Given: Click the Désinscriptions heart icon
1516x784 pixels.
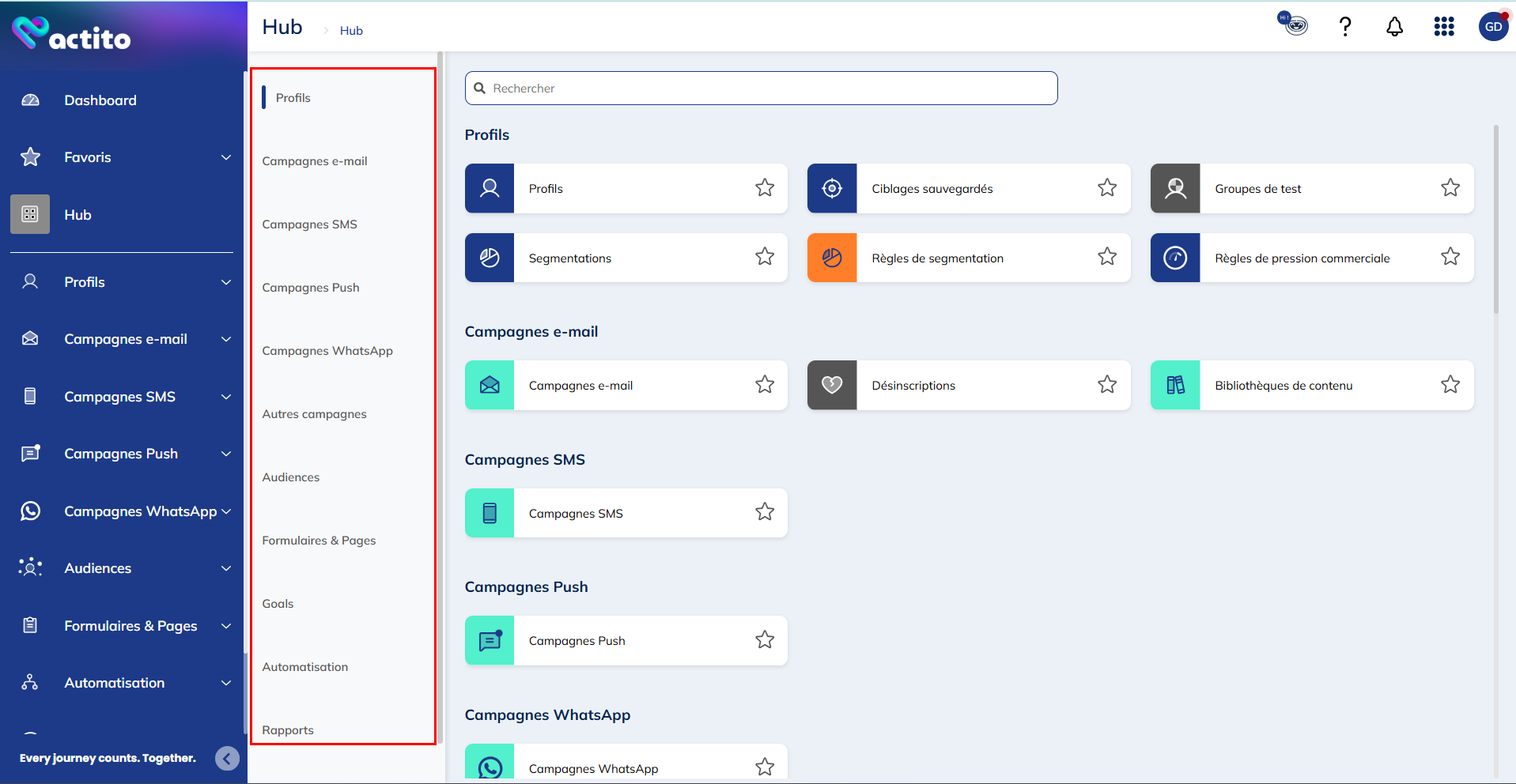Looking at the screenshot, I should [832, 385].
